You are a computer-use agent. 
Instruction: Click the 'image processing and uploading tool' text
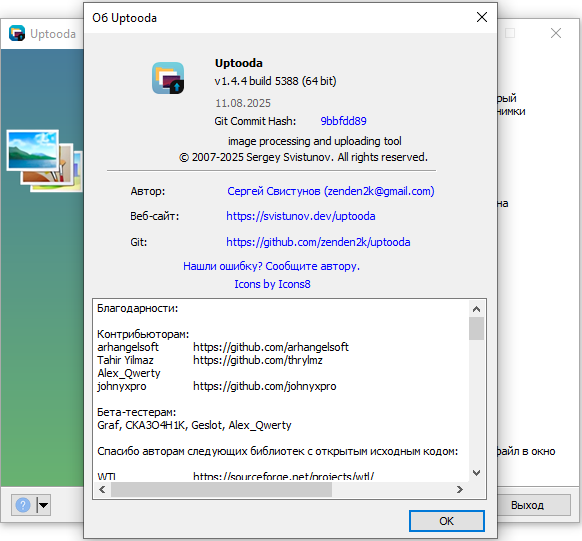[315, 141]
